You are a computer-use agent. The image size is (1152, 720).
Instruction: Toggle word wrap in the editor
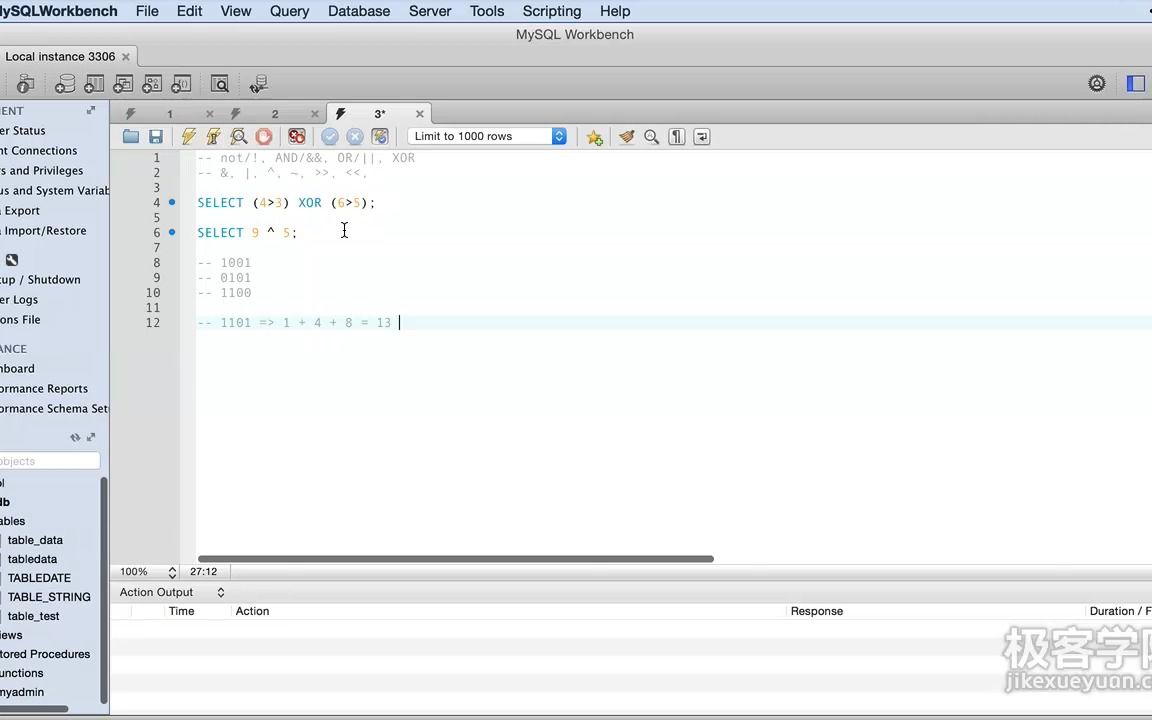pyautogui.click(x=701, y=136)
